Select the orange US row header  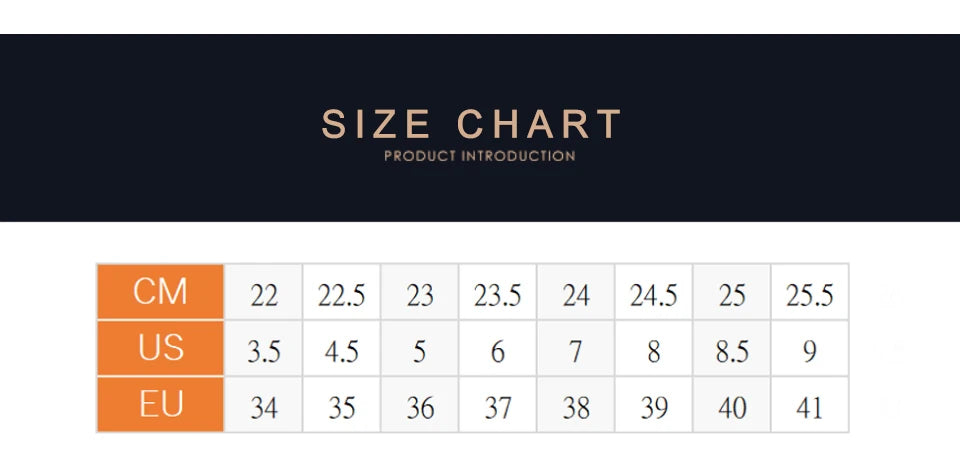coord(160,348)
